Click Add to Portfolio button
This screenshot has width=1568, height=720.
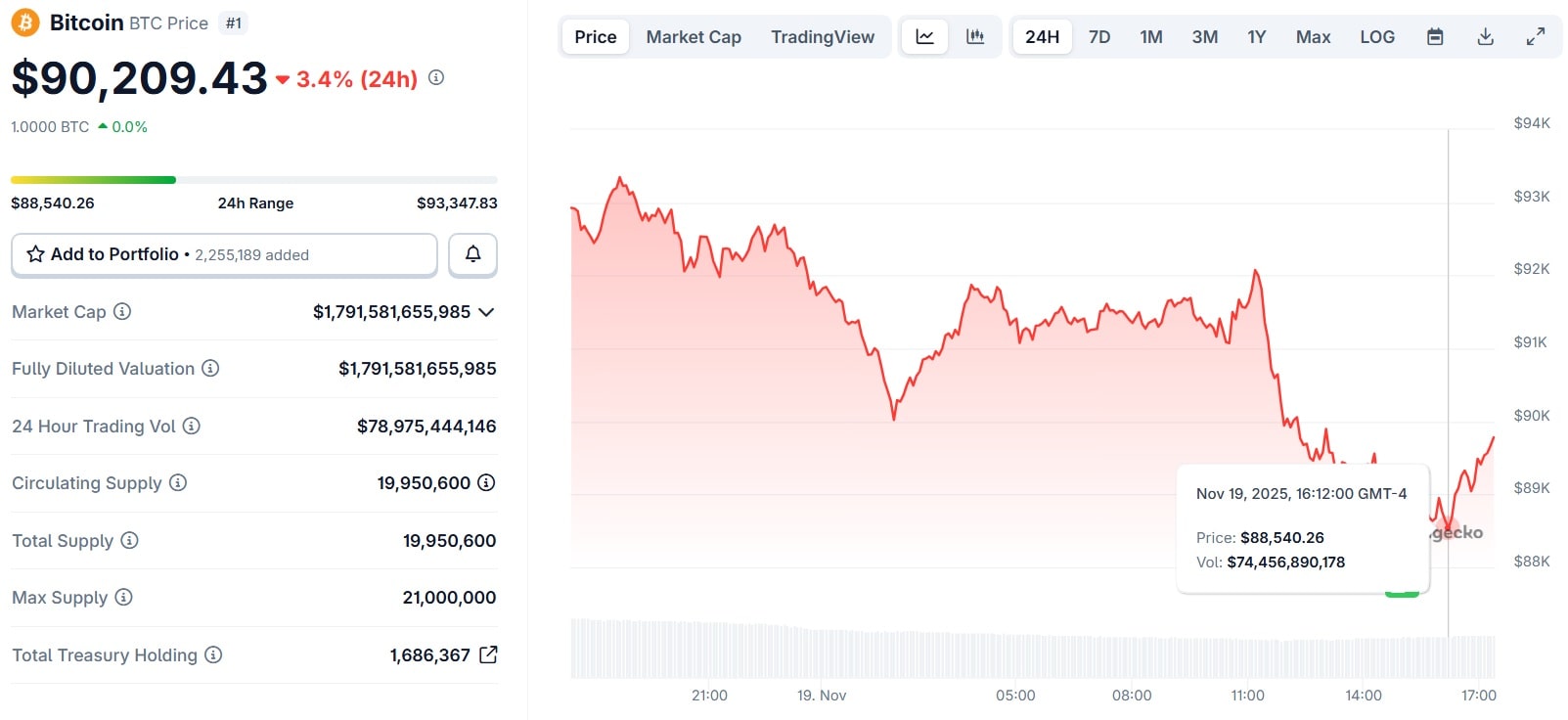pos(224,254)
